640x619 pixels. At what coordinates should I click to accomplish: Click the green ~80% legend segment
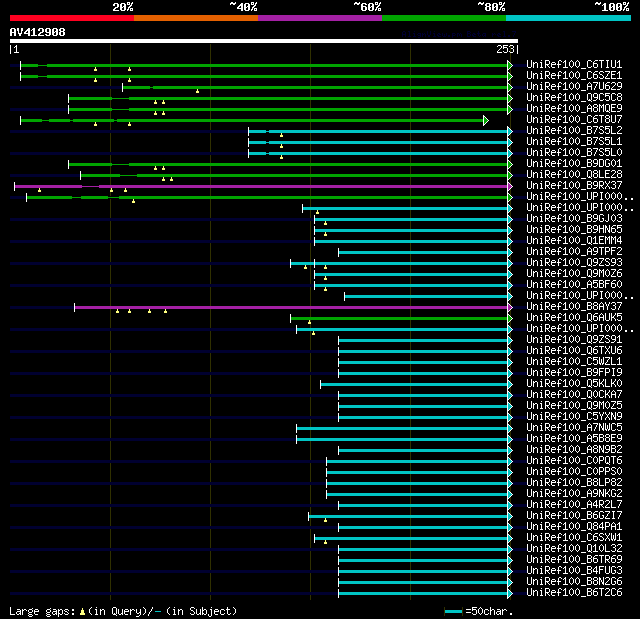(444, 18)
